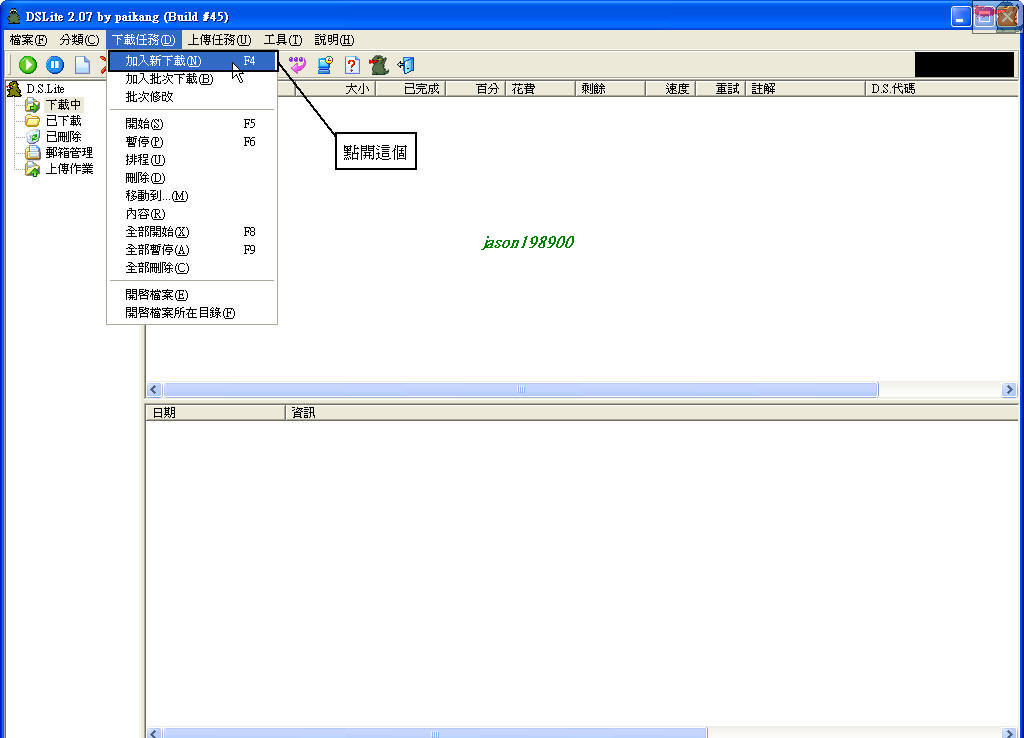The image size is (1024, 738).
Task: Click the 資訊 column header in log panel
Action: (651, 413)
